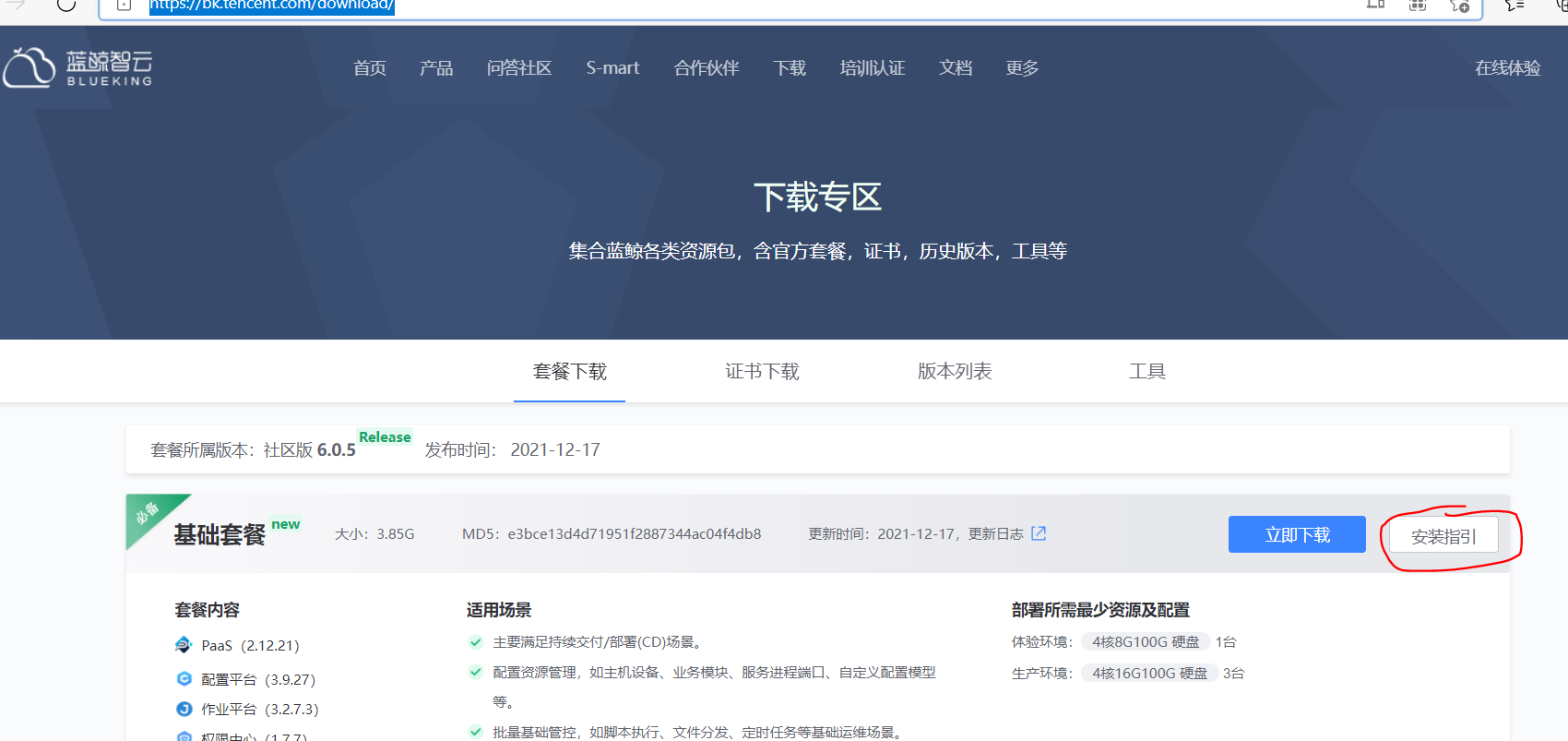The height and width of the screenshot is (741, 1568).
Task: Click the 部署所需最少资源及配置 heading
Action: (1100, 610)
